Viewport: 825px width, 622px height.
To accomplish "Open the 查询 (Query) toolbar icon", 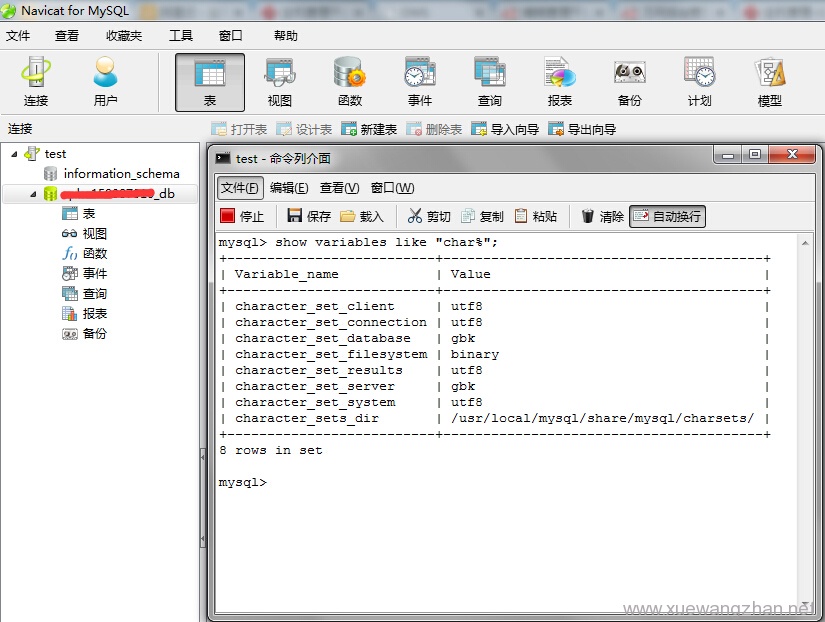I will 490,82.
